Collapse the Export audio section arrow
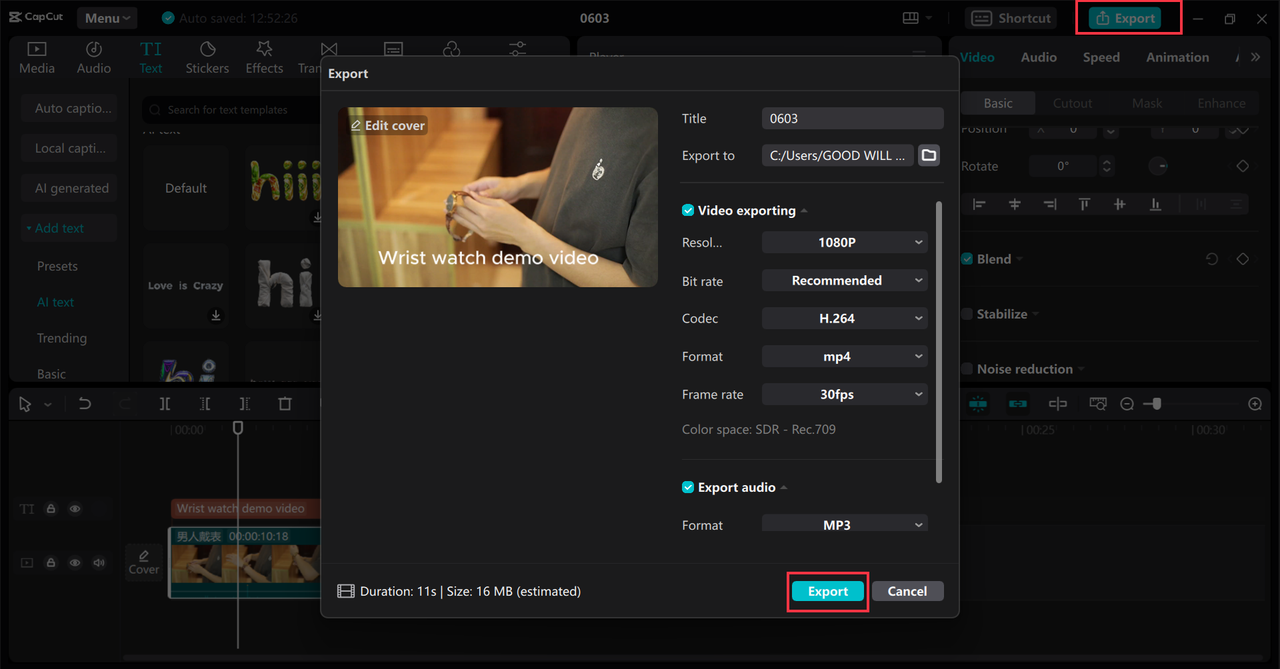The image size is (1280, 669). (784, 488)
